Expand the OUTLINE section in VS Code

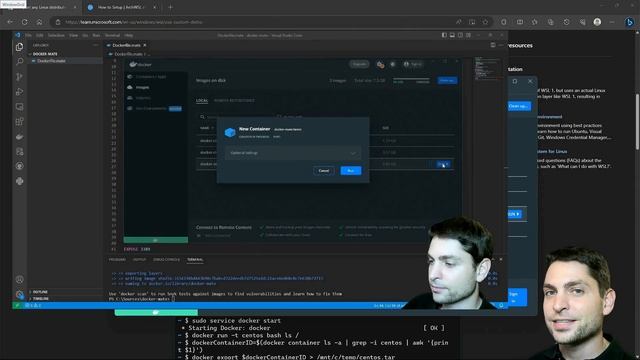[x=40, y=292]
